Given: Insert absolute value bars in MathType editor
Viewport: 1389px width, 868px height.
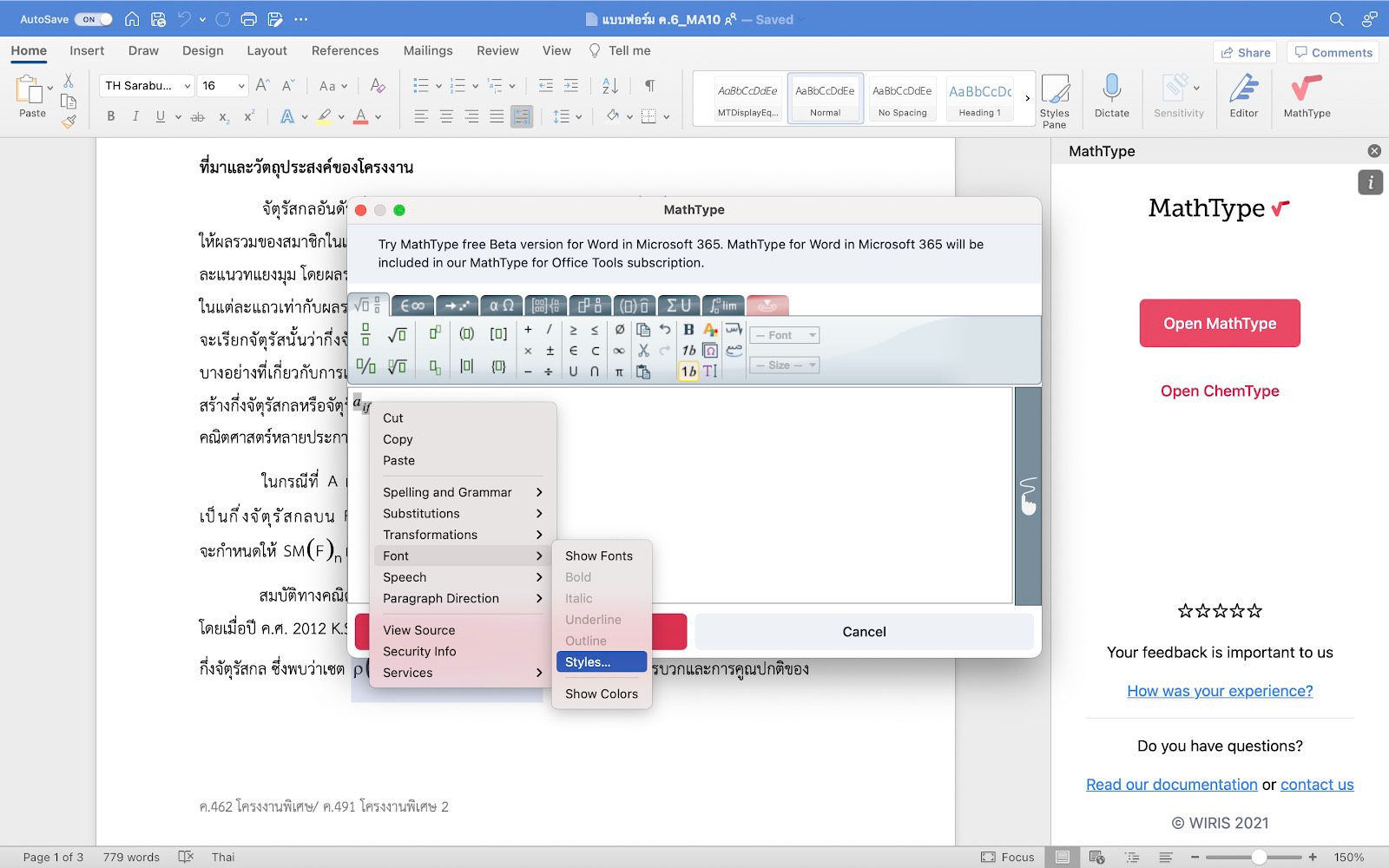Looking at the screenshot, I should point(467,366).
